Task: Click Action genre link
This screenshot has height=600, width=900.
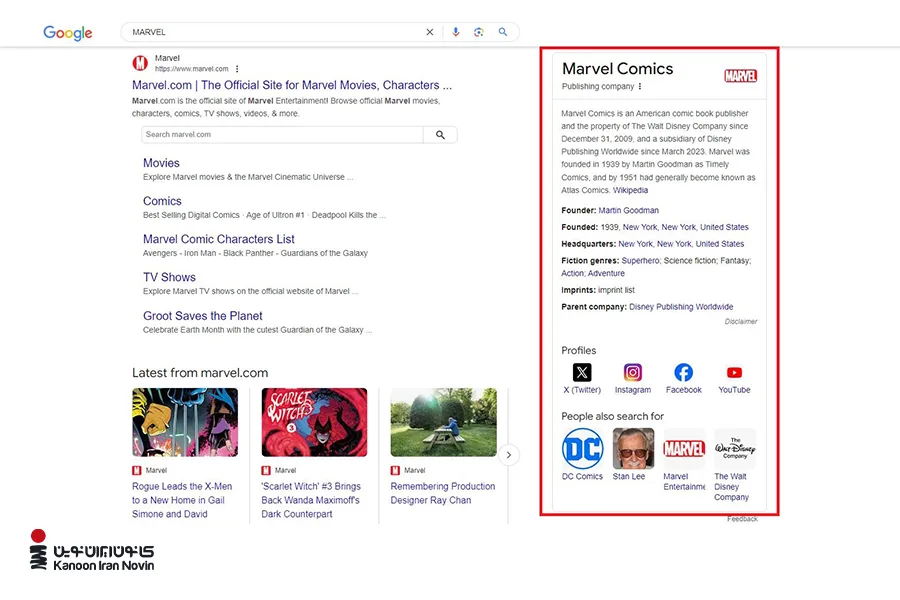Action: 572,273
